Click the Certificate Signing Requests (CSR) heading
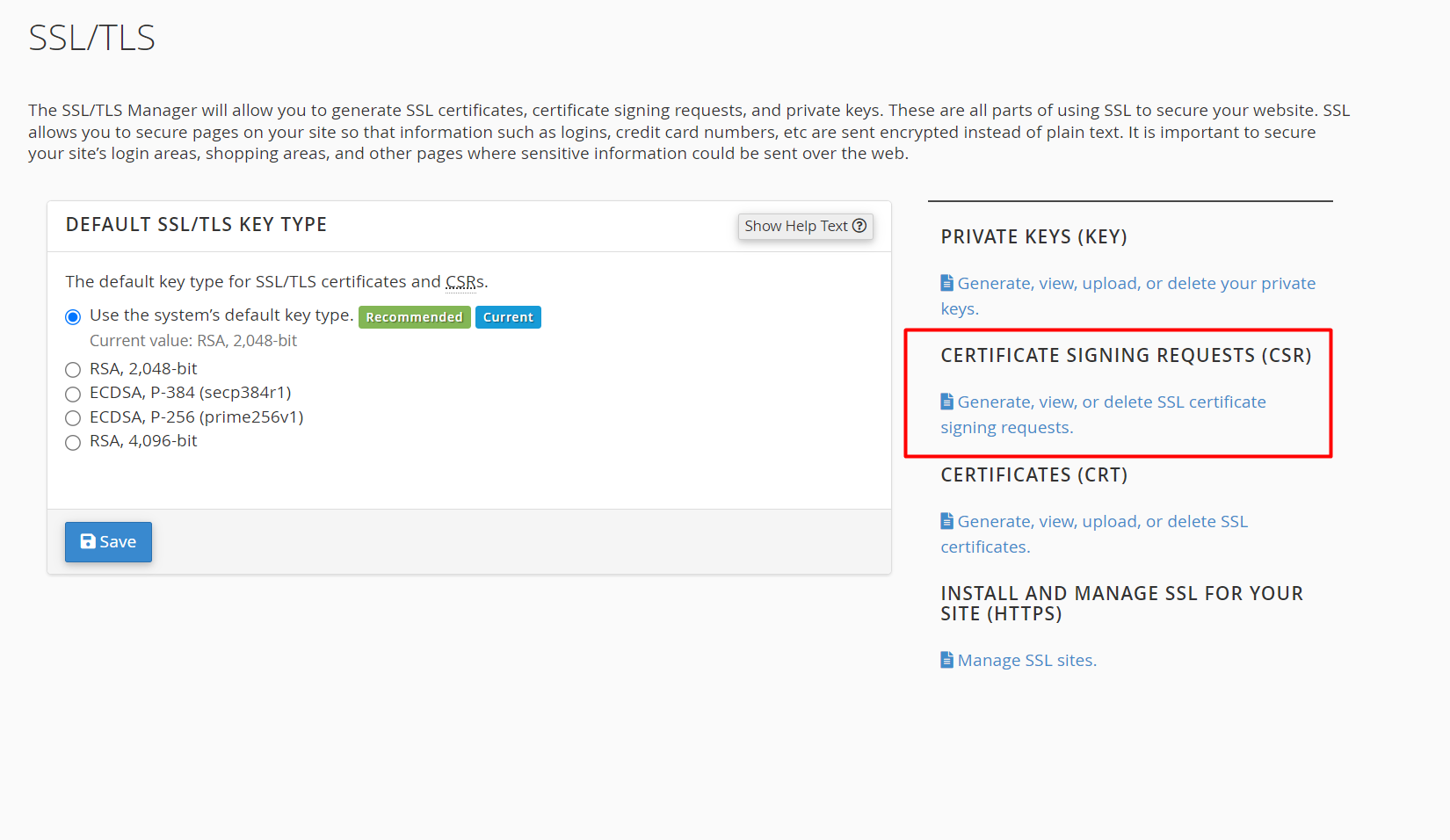Viewport: 1450px width, 840px height. pos(1126,356)
